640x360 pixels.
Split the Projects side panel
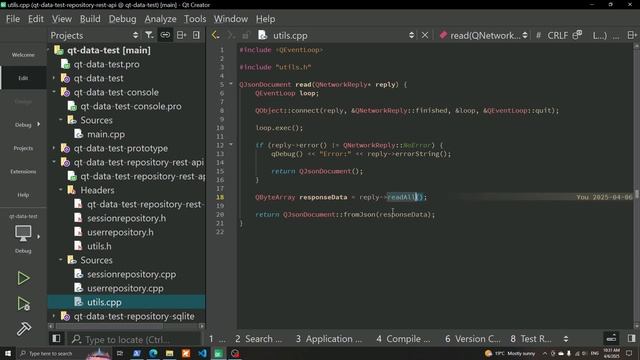181,35
